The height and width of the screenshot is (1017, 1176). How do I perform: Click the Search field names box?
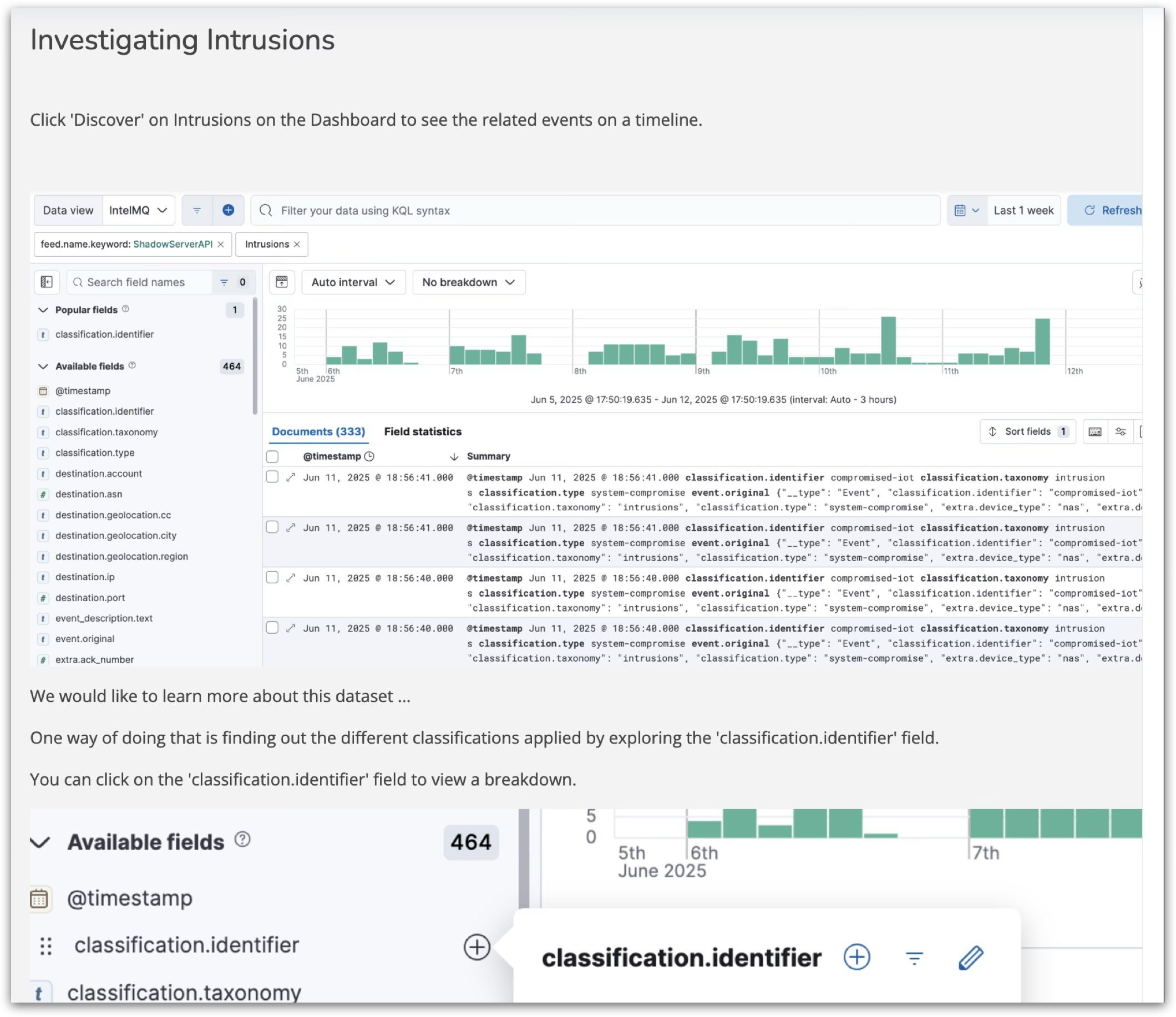[x=140, y=282]
